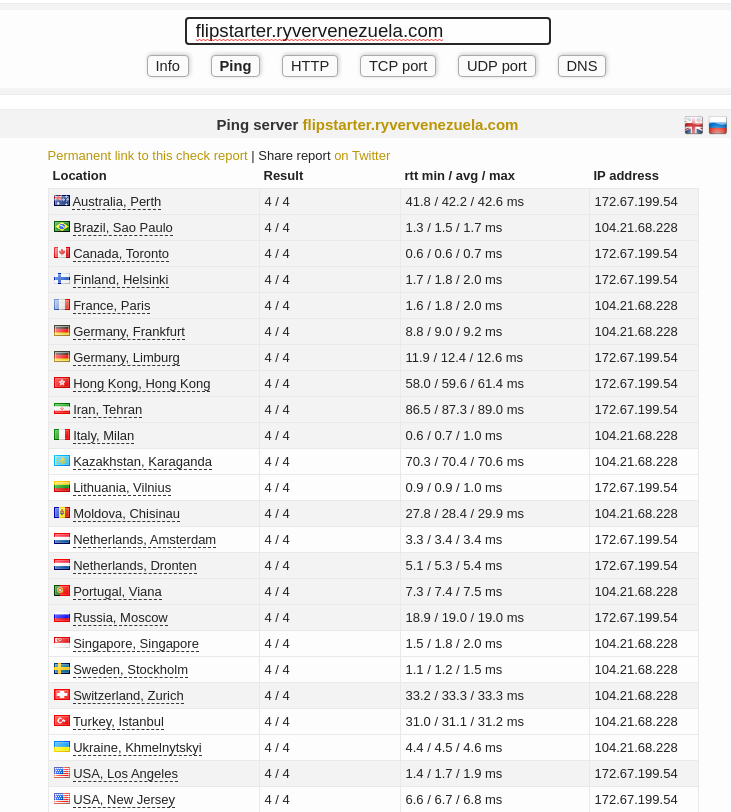Click the Kazakhstan flag icon
This screenshot has height=812, width=731.
62,460
